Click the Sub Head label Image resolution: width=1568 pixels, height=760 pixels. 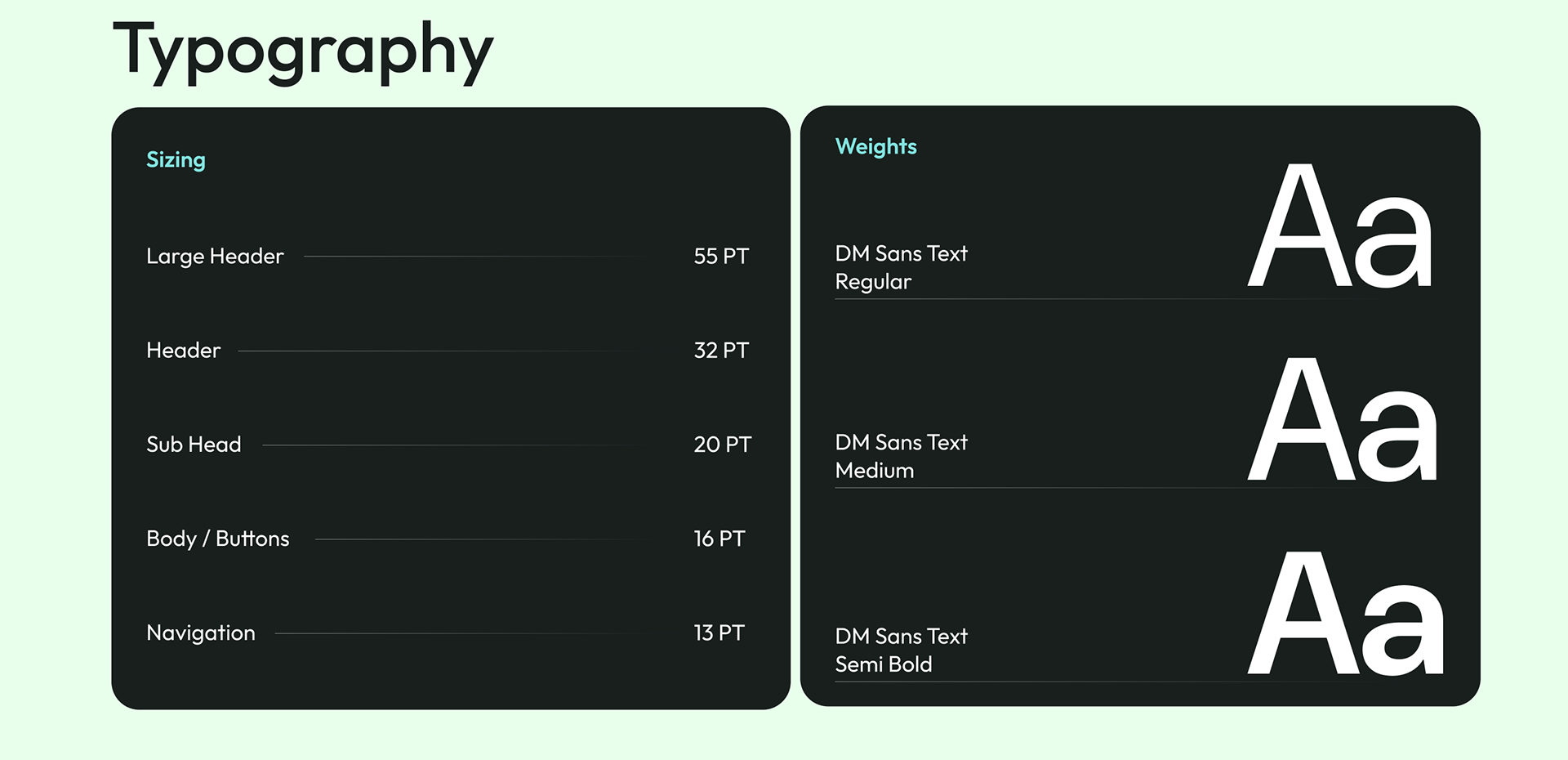click(194, 445)
